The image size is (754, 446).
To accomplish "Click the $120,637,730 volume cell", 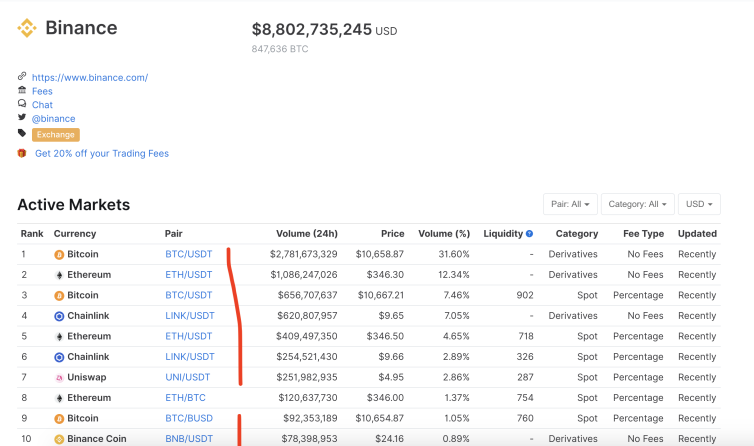I will pos(308,398).
